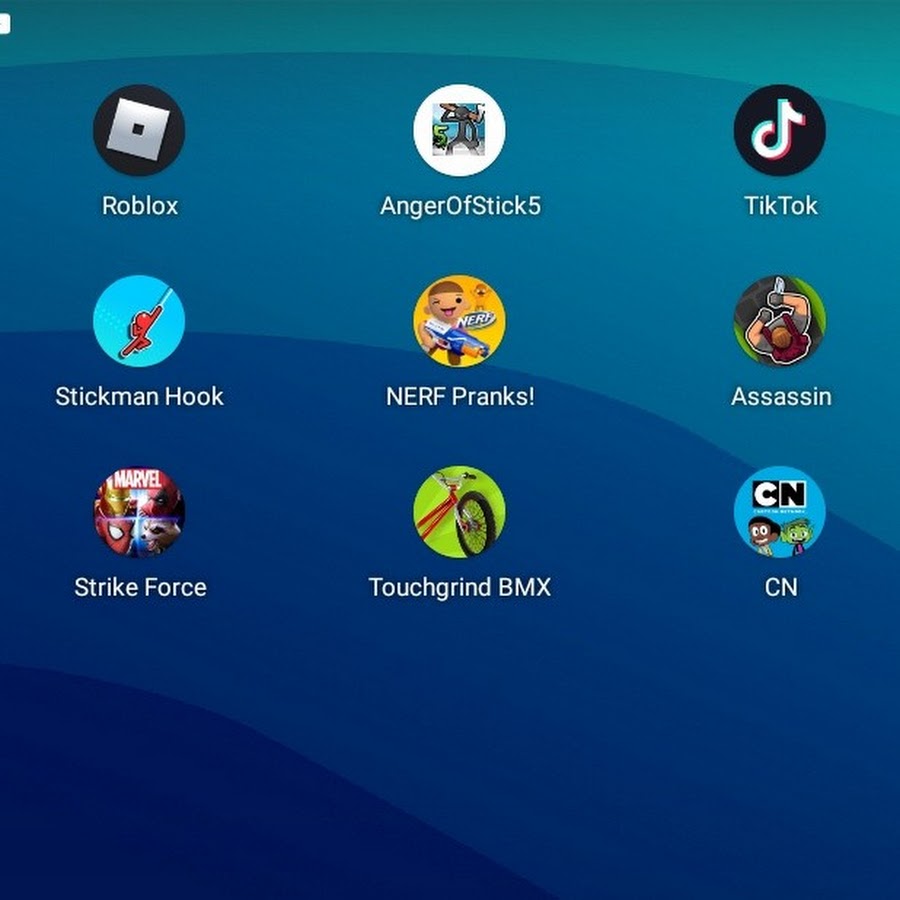Start the NERF Pranks! app icon

459,321
